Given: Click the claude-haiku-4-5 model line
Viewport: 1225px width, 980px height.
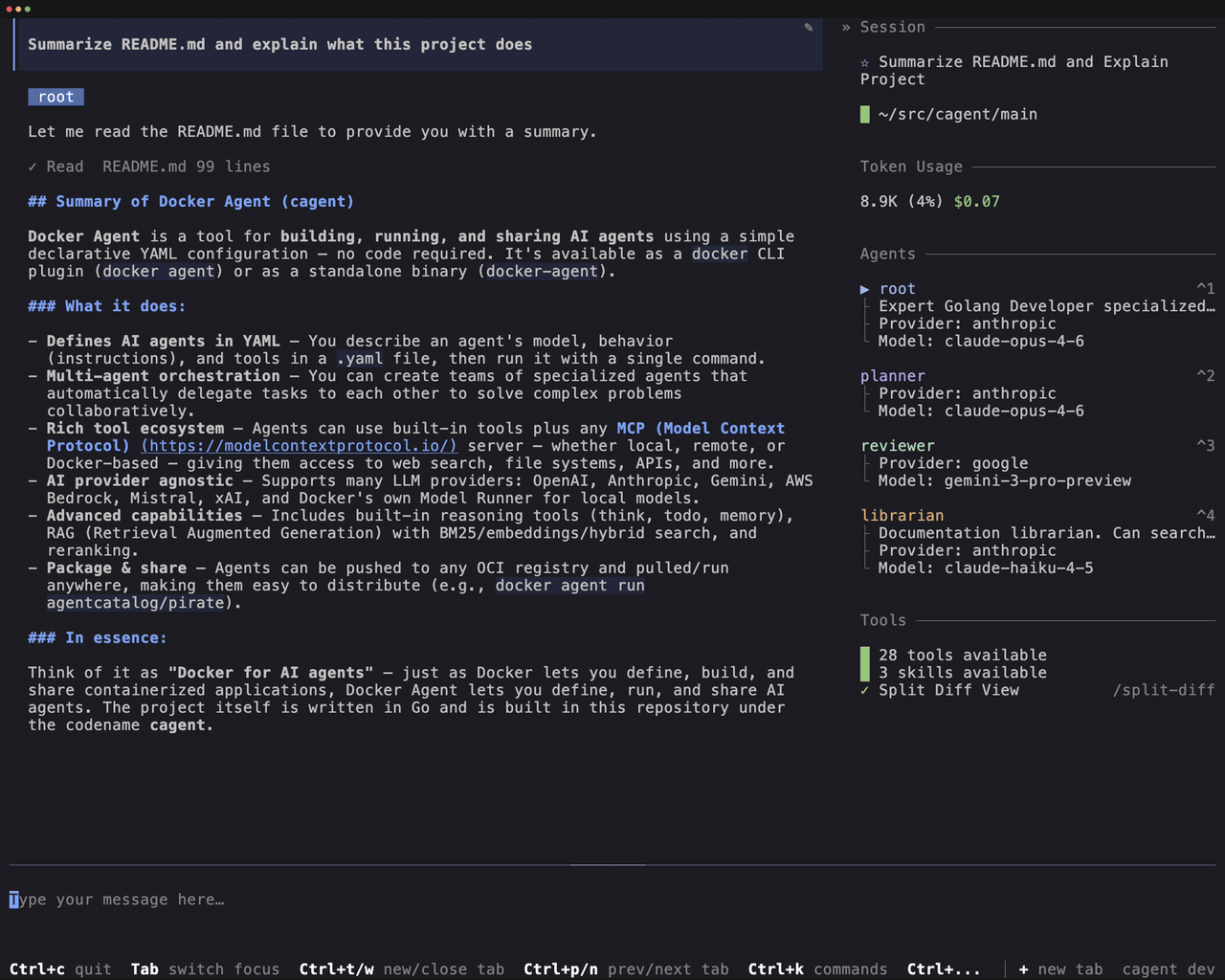Looking at the screenshot, I should (986, 568).
